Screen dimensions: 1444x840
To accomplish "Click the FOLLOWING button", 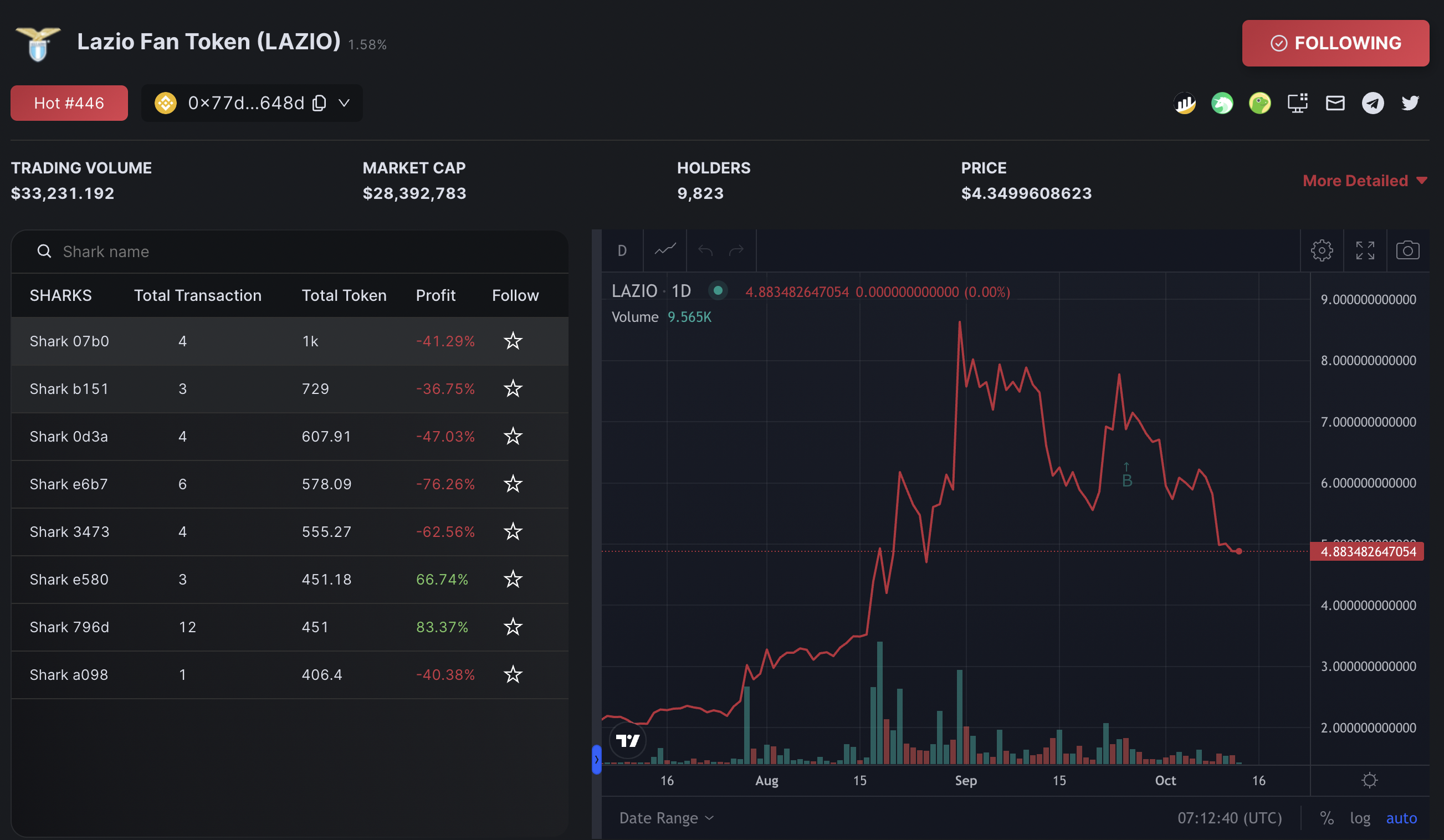I will 1335,44.
